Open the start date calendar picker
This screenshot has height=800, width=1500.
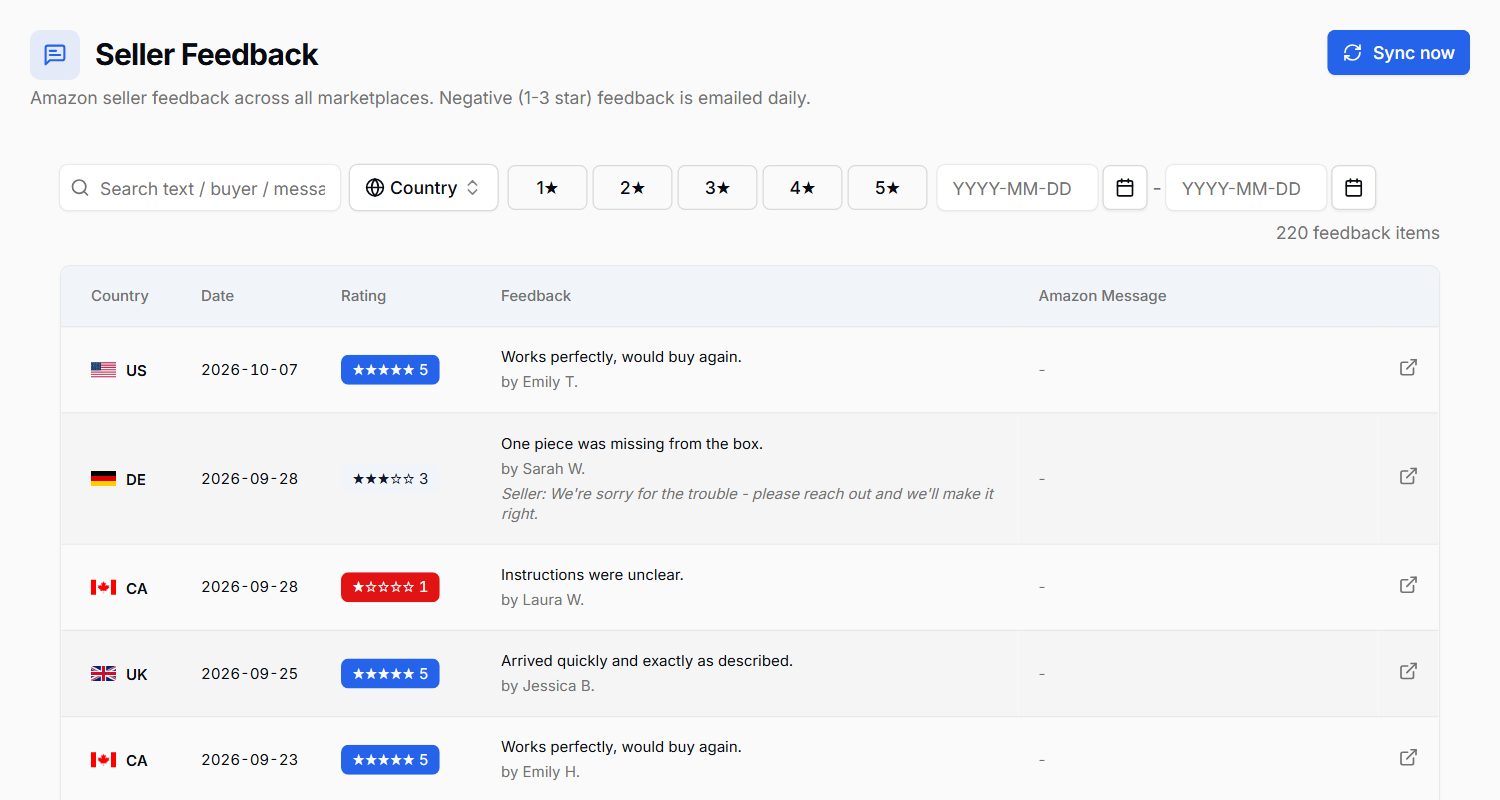click(1125, 188)
